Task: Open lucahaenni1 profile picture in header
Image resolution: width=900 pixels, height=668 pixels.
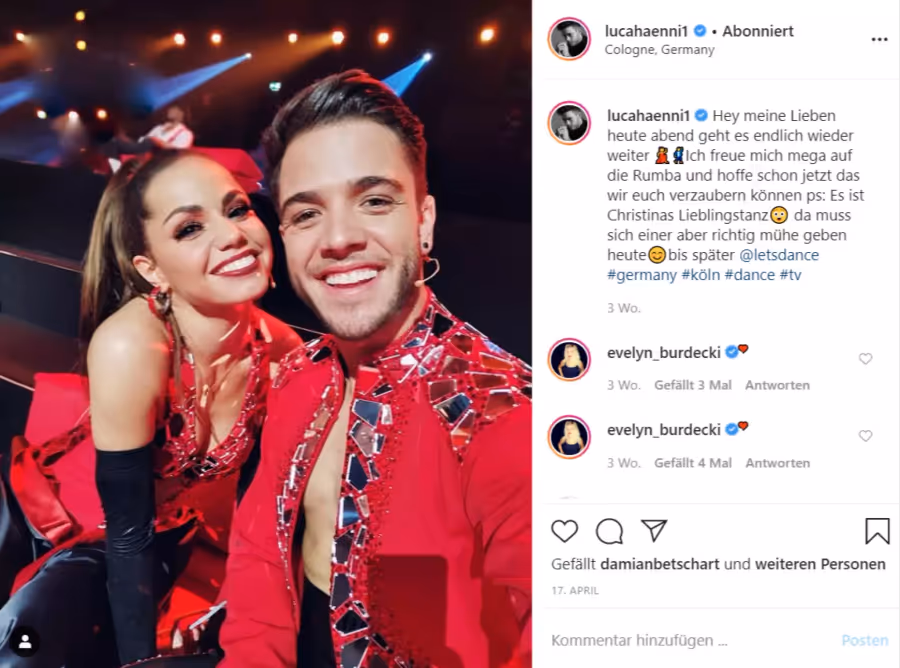Action: tap(569, 40)
